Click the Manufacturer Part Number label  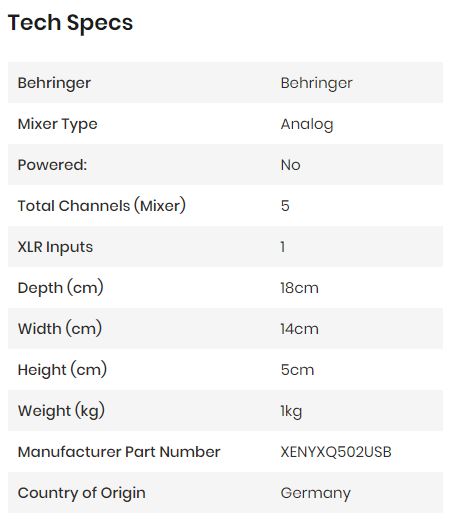(x=119, y=452)
